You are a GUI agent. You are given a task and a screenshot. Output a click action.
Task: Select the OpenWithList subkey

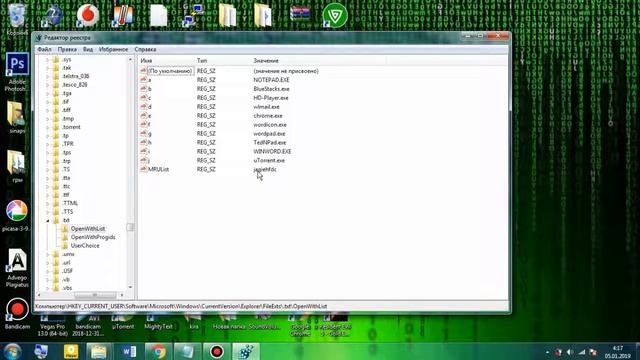point(88,229)
